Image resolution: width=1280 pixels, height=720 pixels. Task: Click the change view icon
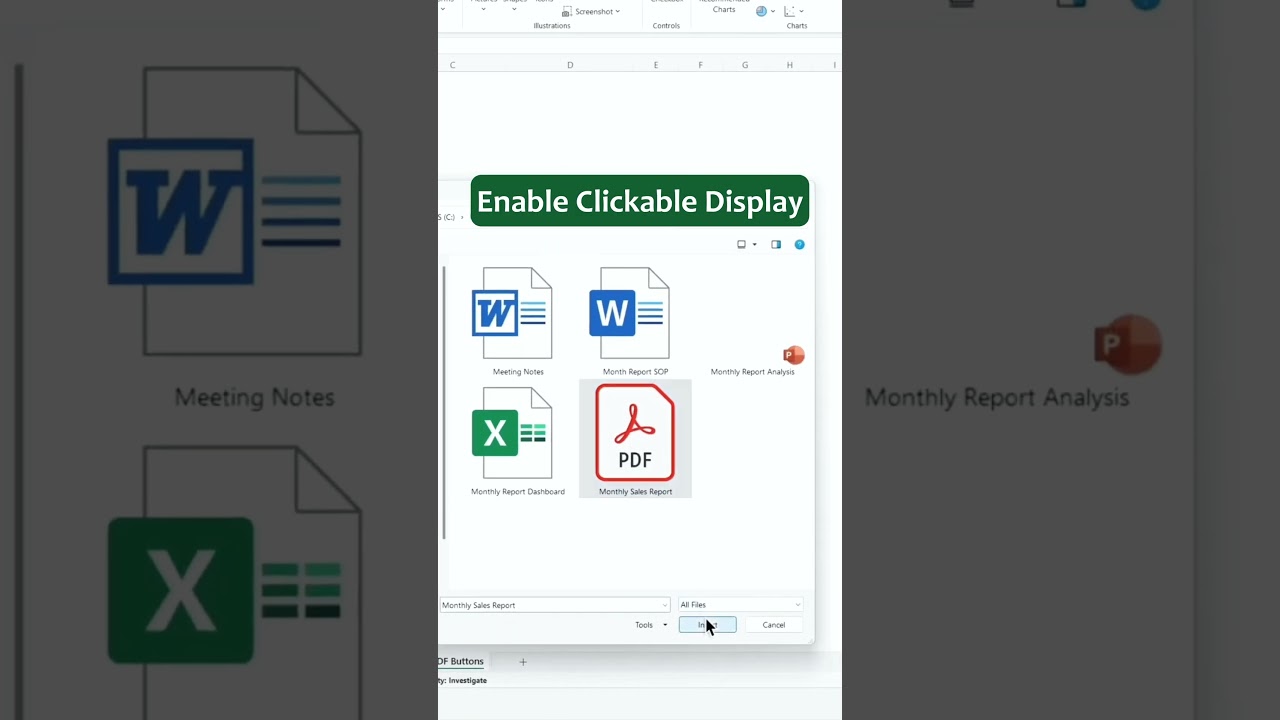[x=741, y=244]
